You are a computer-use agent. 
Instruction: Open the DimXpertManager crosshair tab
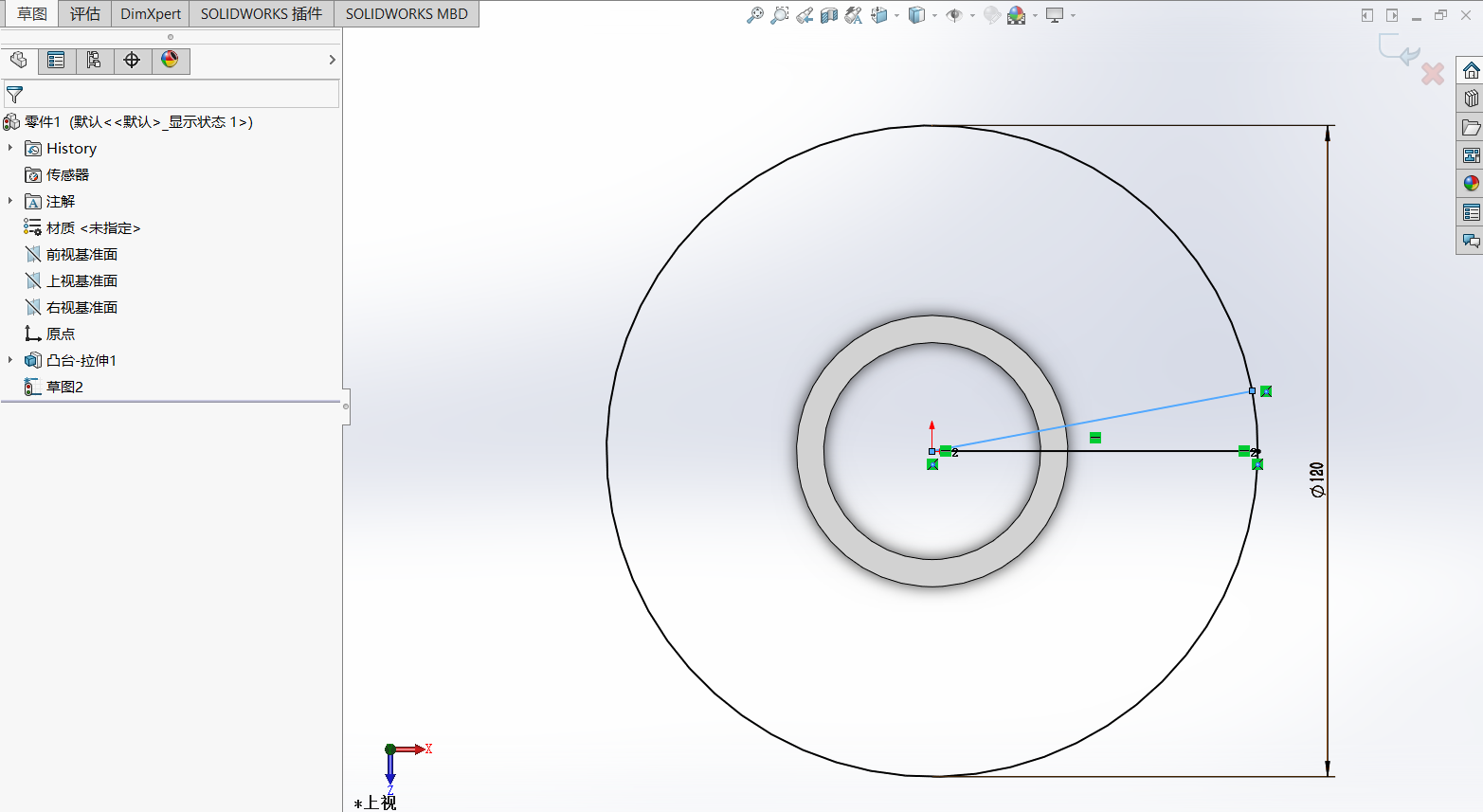[132, 61]
